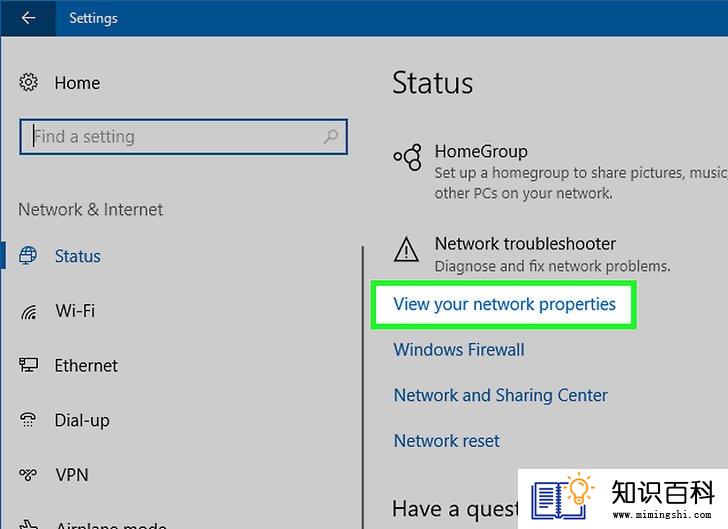The height and width of the screenshot is (529, 728).
Task: Click the Home gear icon
Action: 28,82
